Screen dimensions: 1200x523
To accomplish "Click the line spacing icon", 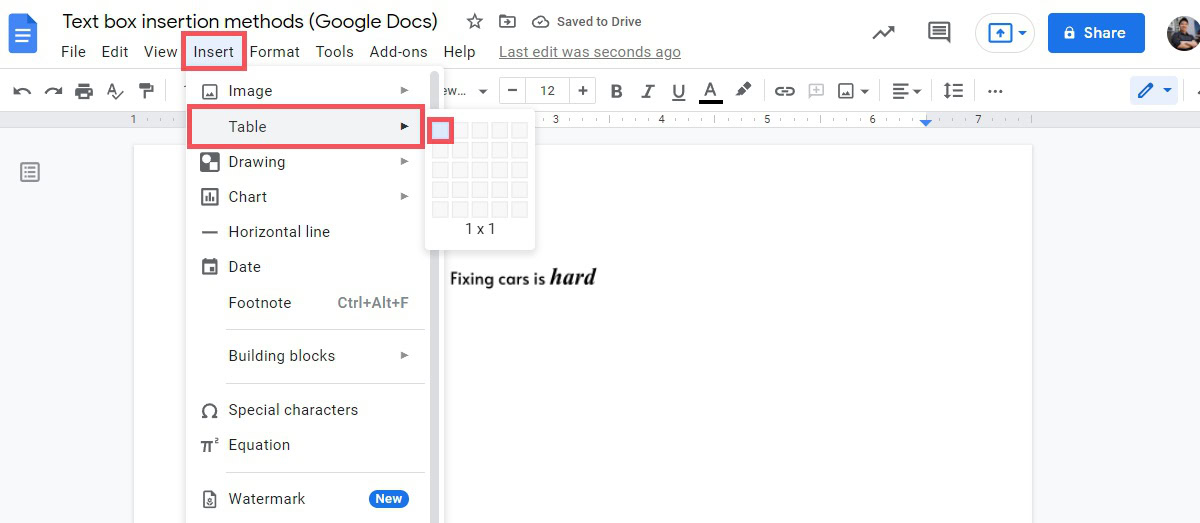I will click(953, 91).
